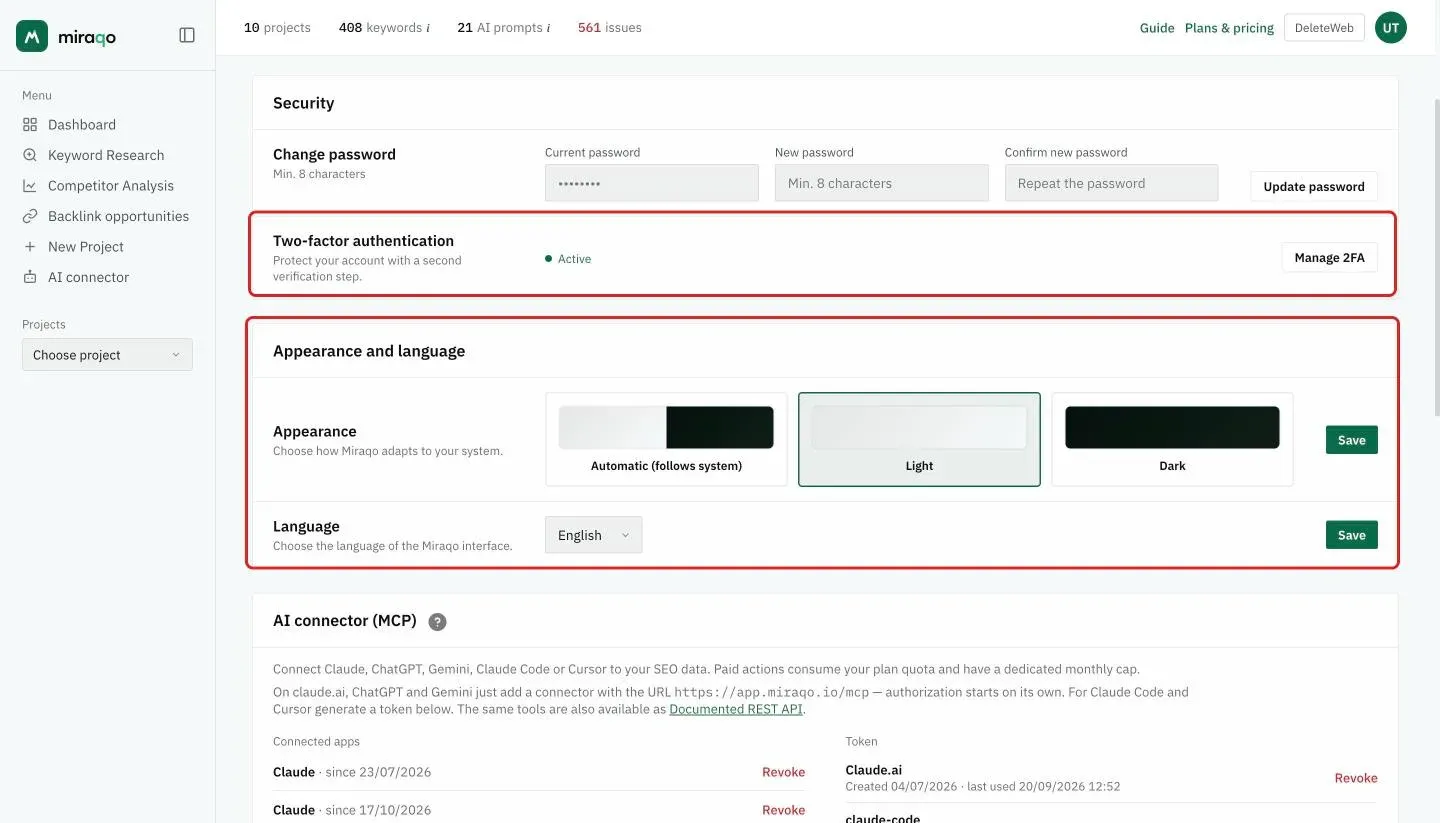
Task: Save the Appearance setting
Action: pos(1352,440)
